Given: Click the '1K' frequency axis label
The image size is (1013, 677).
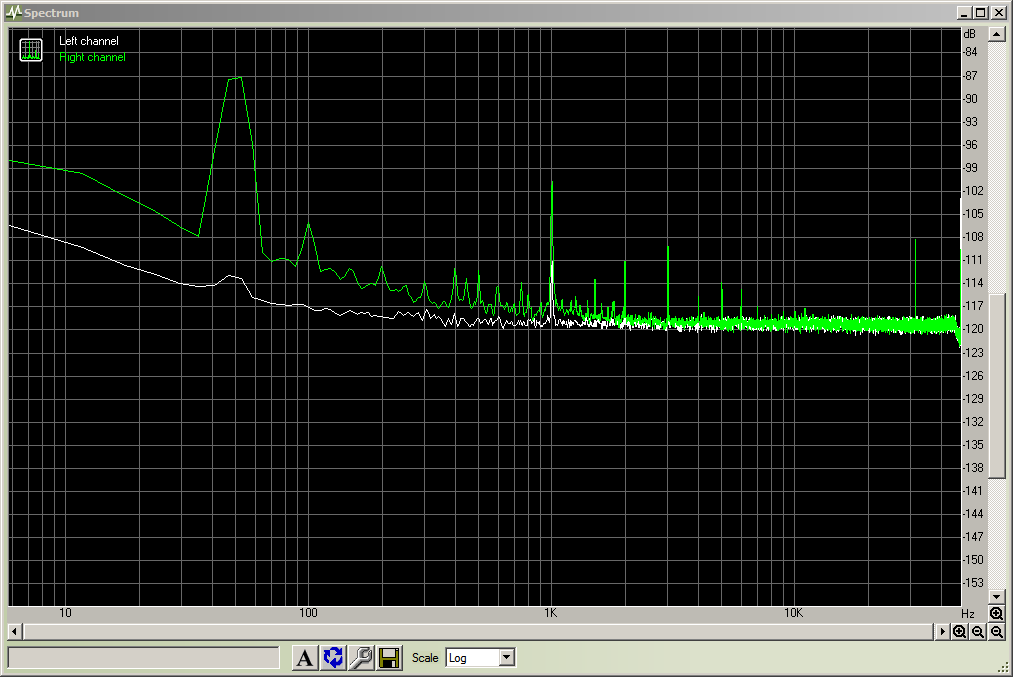Looking at the screenshot, I should pyautogui.click(x=550, y=613).
